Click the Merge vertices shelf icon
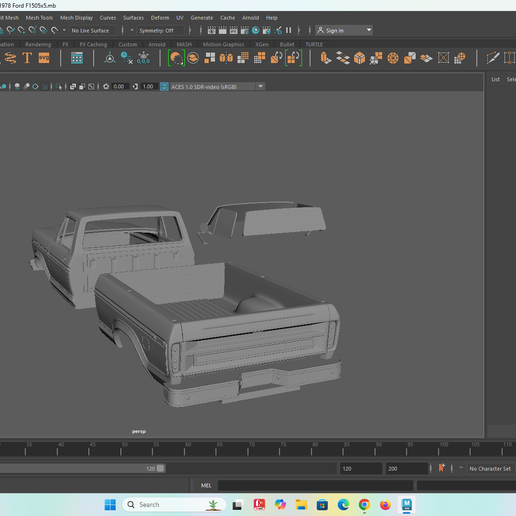Image resolution: width=516 pixels, height=516 pixels. click(x=376, y=58)
